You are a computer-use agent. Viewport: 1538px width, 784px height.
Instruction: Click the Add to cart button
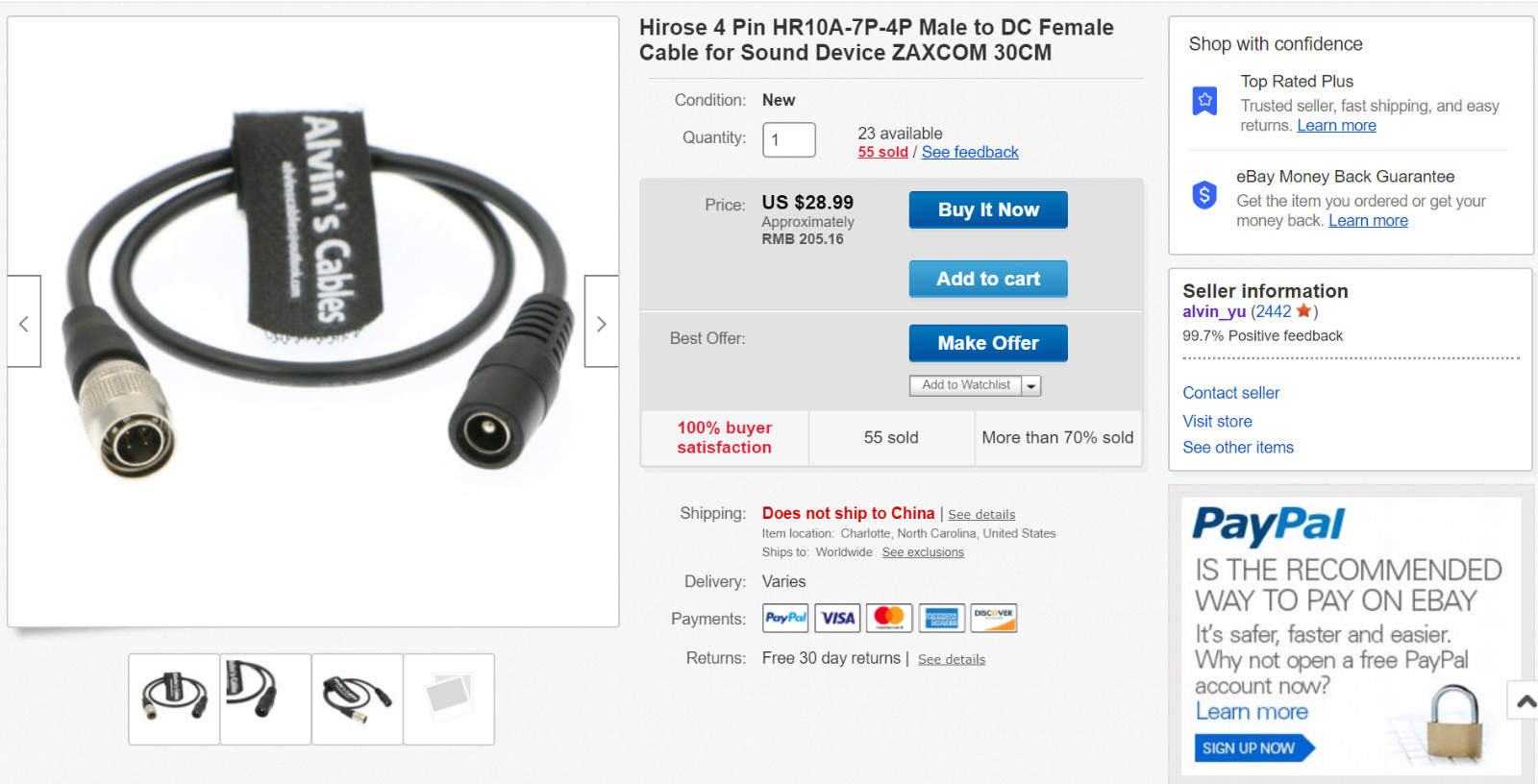point(988,279)
